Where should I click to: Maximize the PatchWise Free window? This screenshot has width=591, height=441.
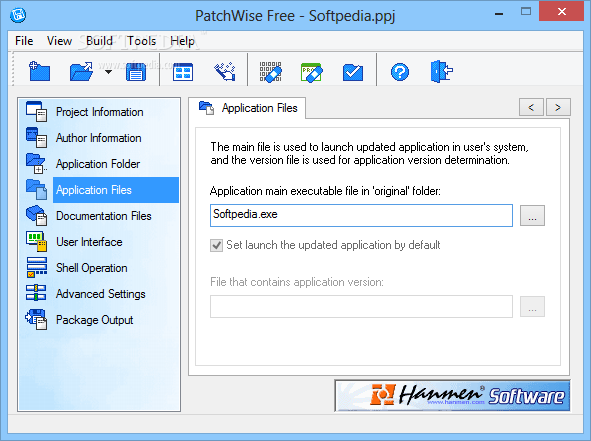point(526,12)
